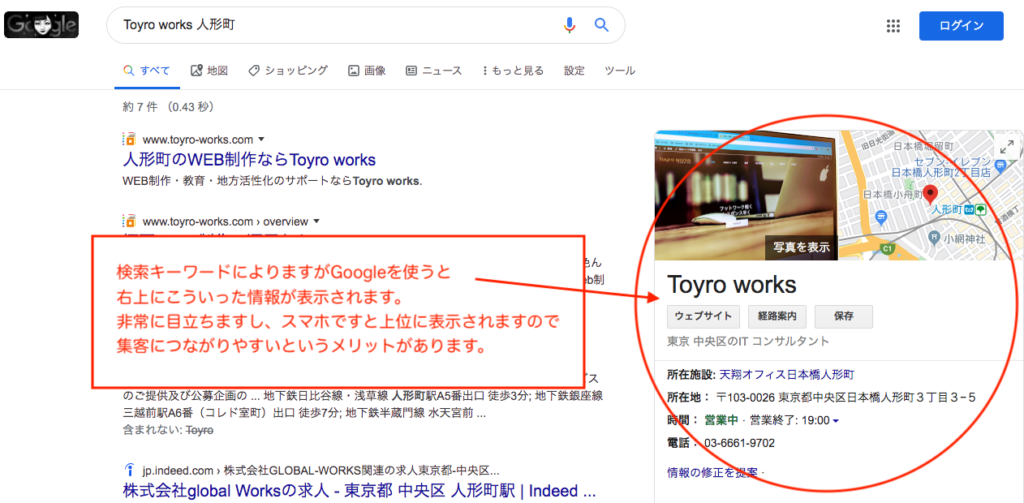Click the www.toyro-works.com URL text in first result
The width and height of the screenshot is (1024, 503).
[198, 139]
